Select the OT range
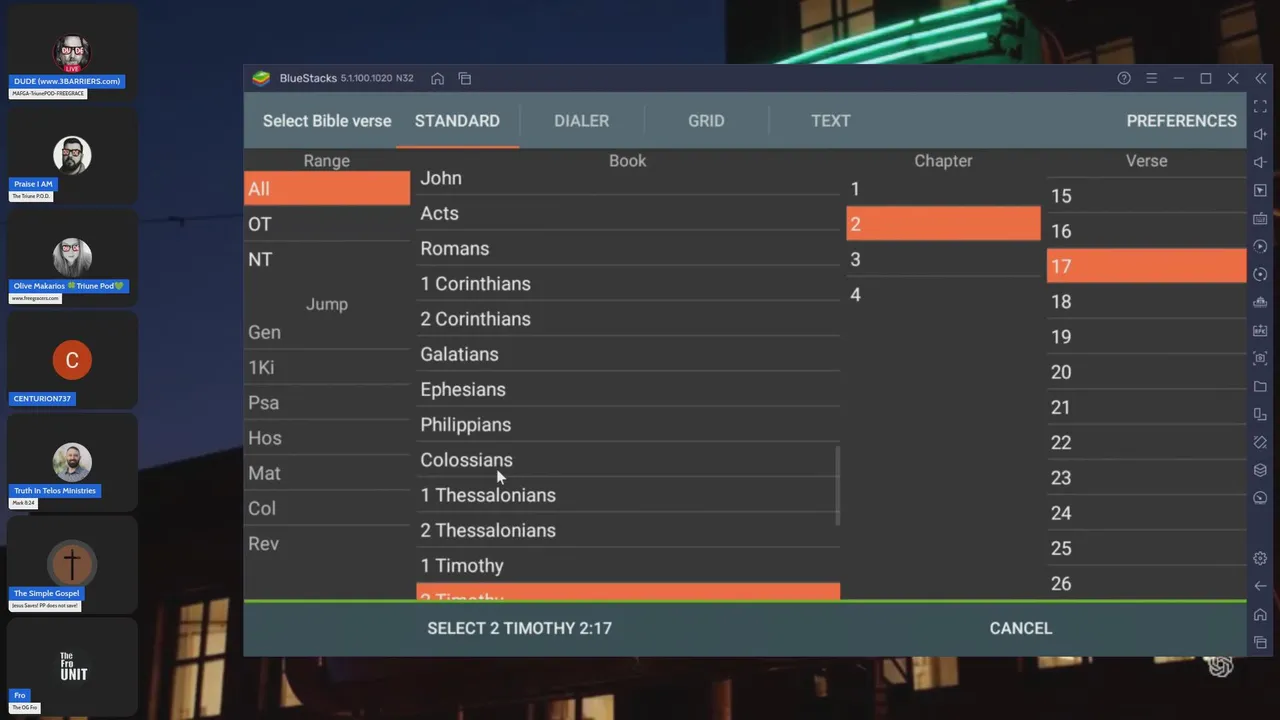The image size is (1280, 720). [x=327, y=224]
